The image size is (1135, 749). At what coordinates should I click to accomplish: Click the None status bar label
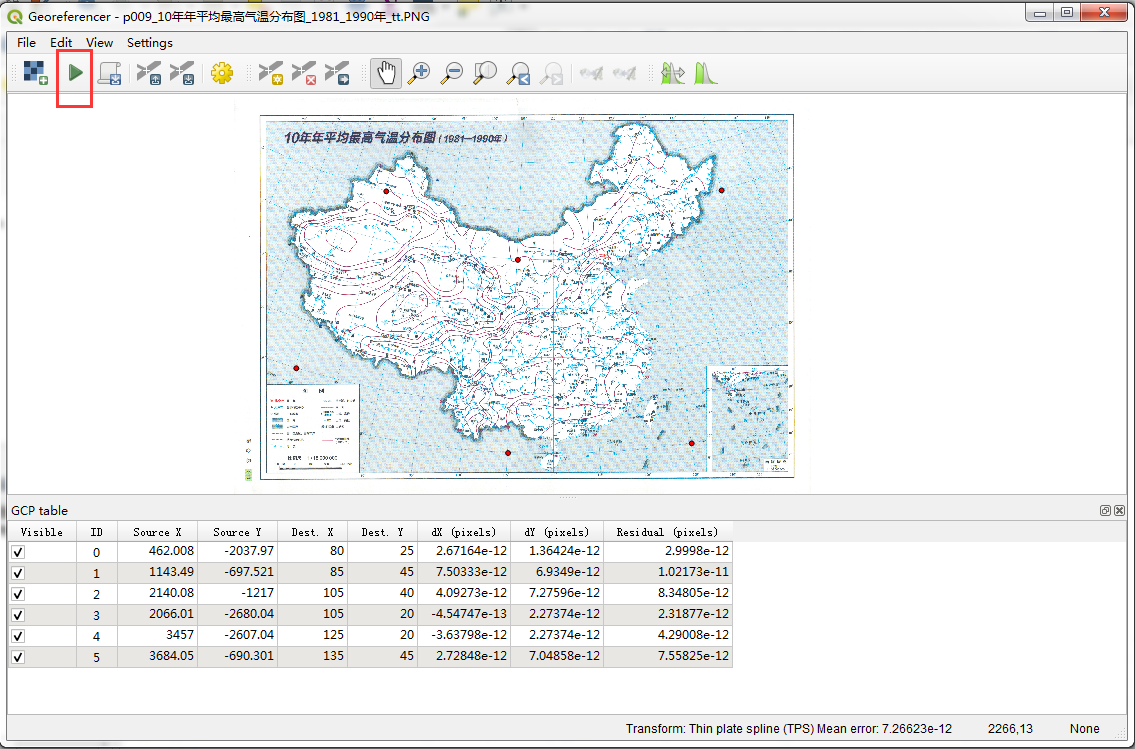(1084, 729)
